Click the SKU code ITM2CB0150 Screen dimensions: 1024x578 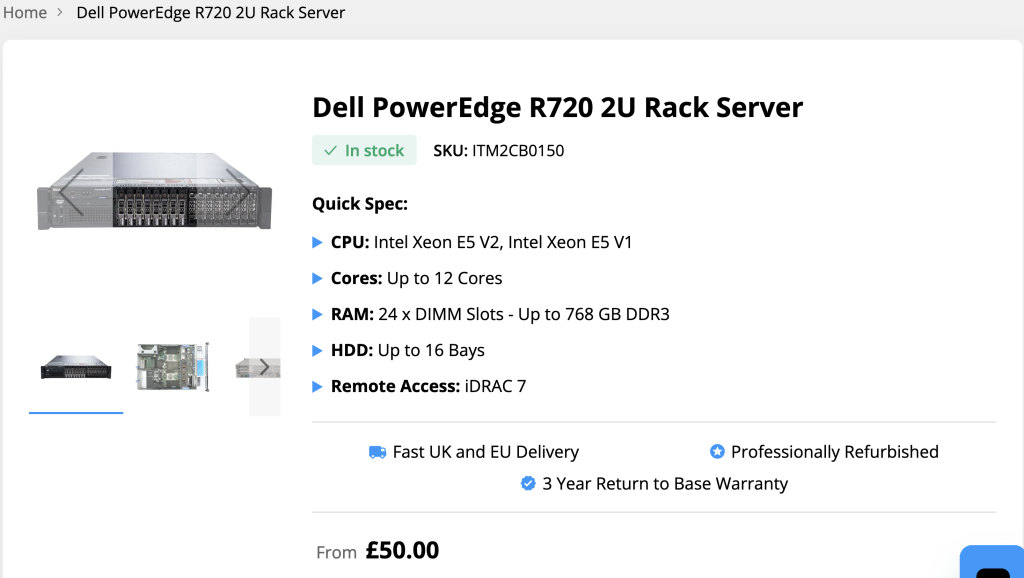[518, 151]
